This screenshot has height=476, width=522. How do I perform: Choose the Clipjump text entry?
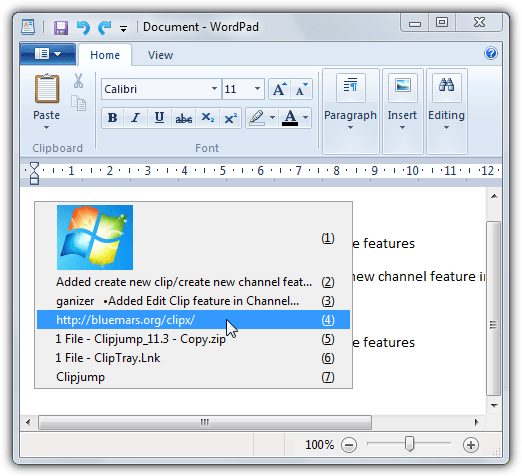point(193,377)
